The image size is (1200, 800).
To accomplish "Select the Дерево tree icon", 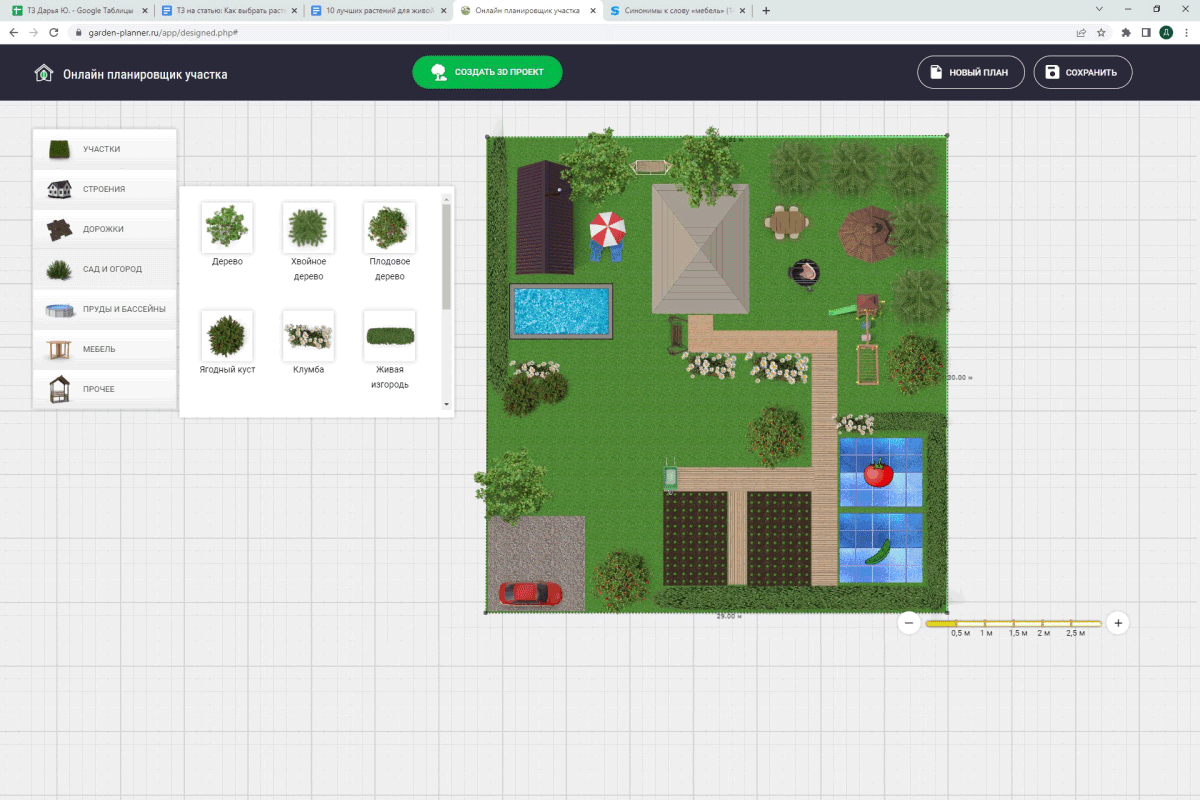I will [x=227, y=227].
